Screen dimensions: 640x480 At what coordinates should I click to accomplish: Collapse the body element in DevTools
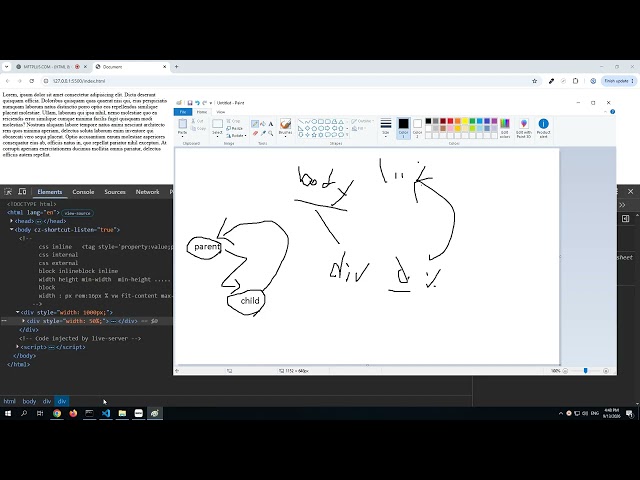[x=12, y=230]
